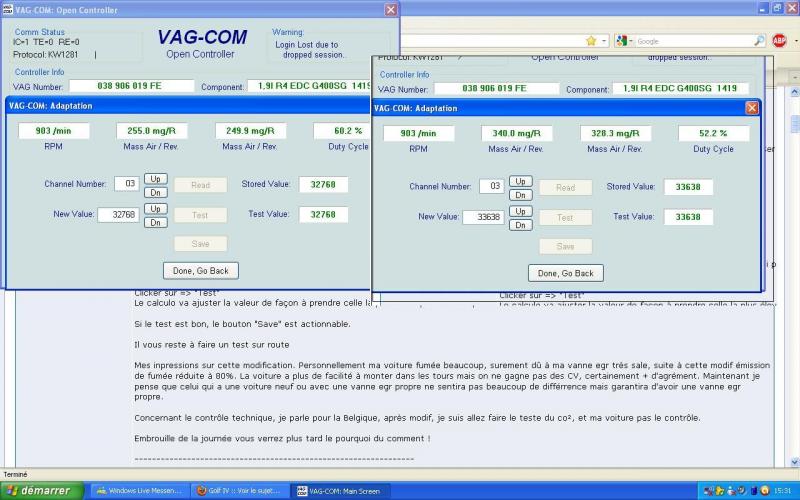Switch to Golf IV Firefox taskbar button

(240, 491)
